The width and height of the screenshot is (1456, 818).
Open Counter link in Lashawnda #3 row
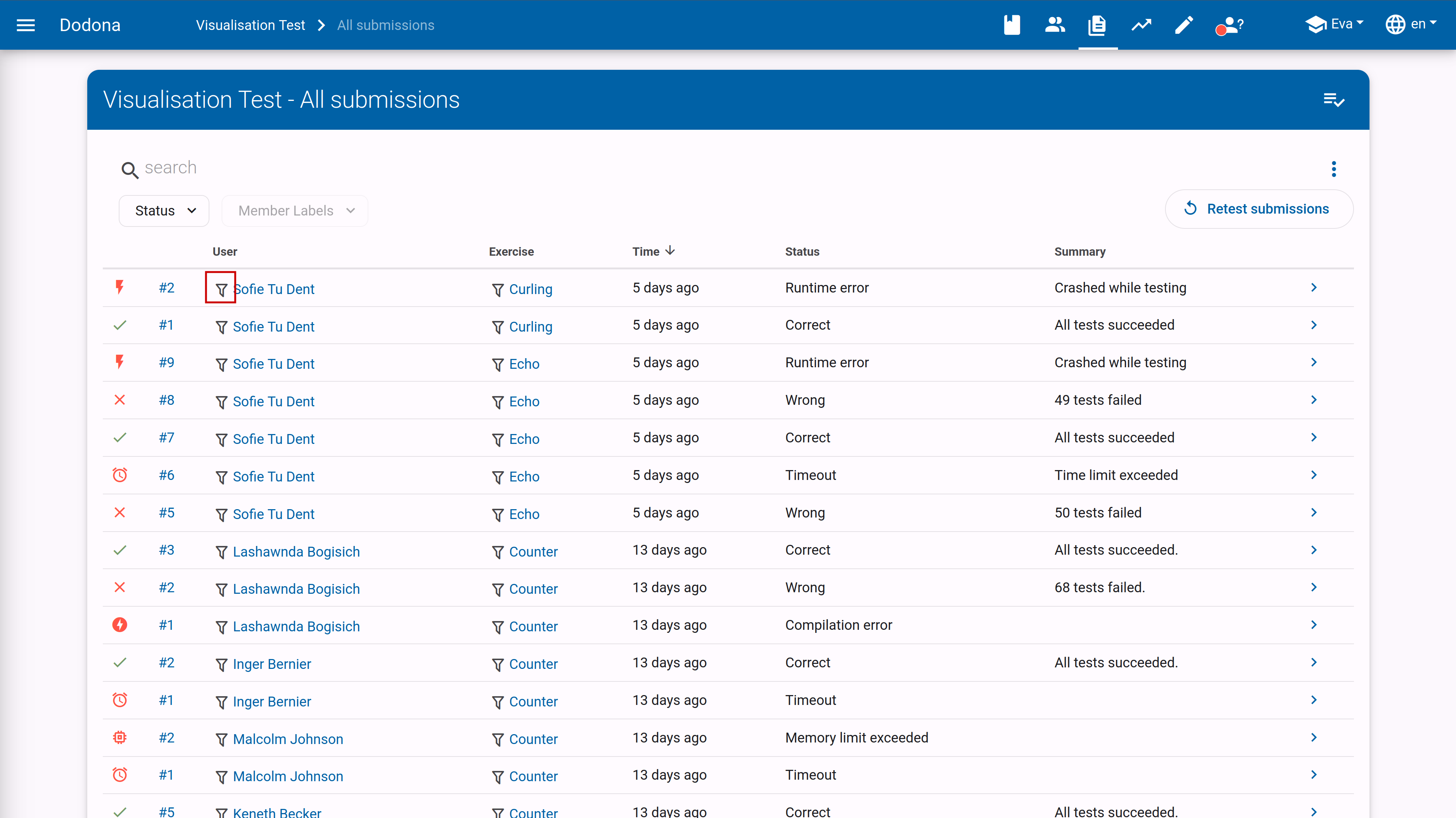pyautogui.click(x=533, y=552)
